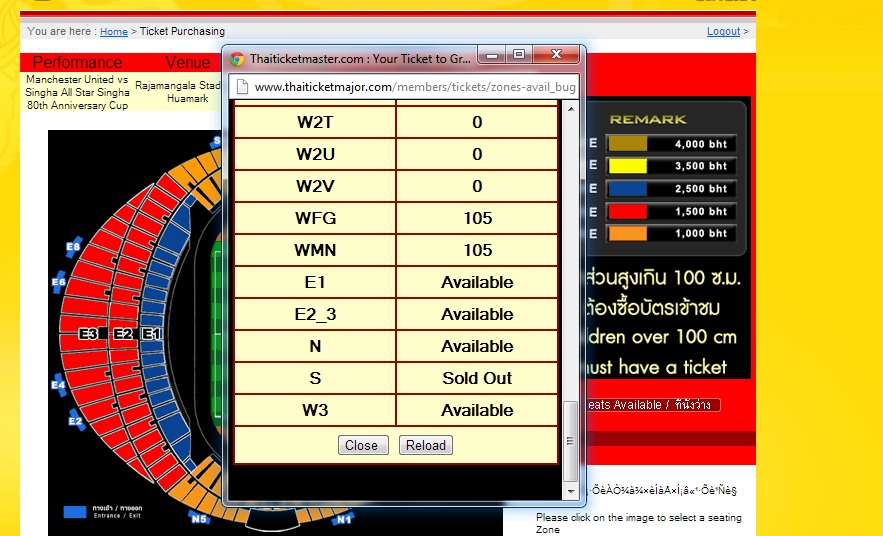
Task: Click the W2V zone cell
Action: pyautogui.click(x=315, y=186)
